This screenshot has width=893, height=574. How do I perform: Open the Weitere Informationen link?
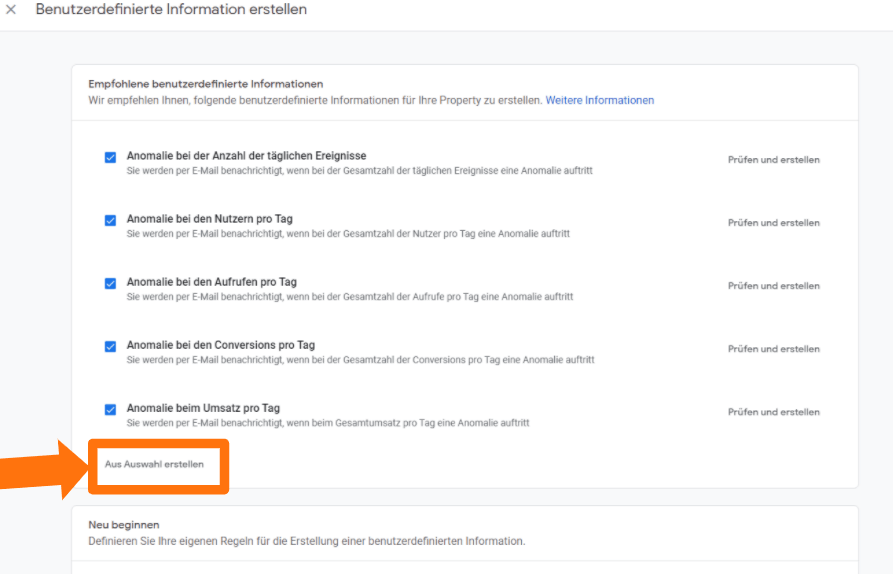point(599,101)
